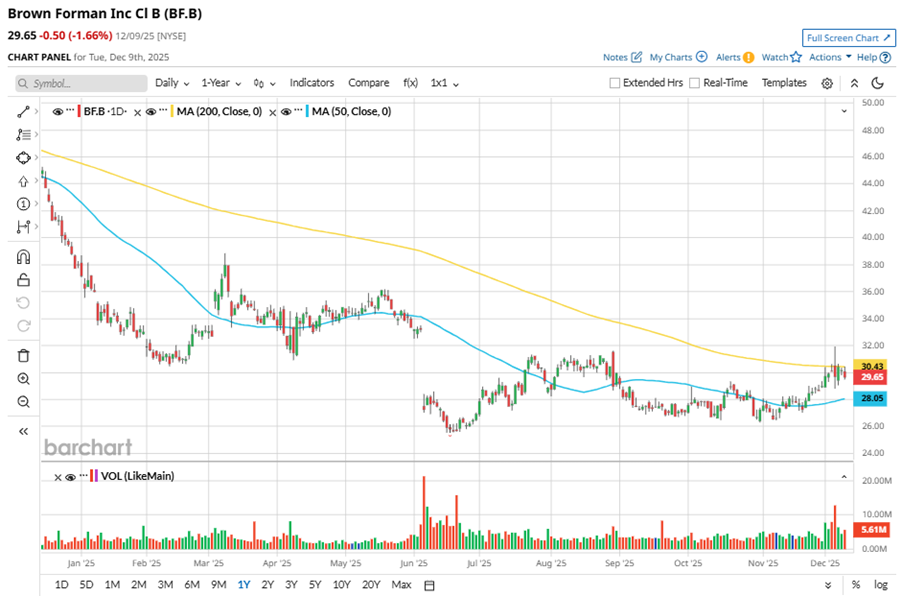Click the yellow MA 200 color swatch
The height and width of the screenshot is (596, 902).
coord(172,112)
